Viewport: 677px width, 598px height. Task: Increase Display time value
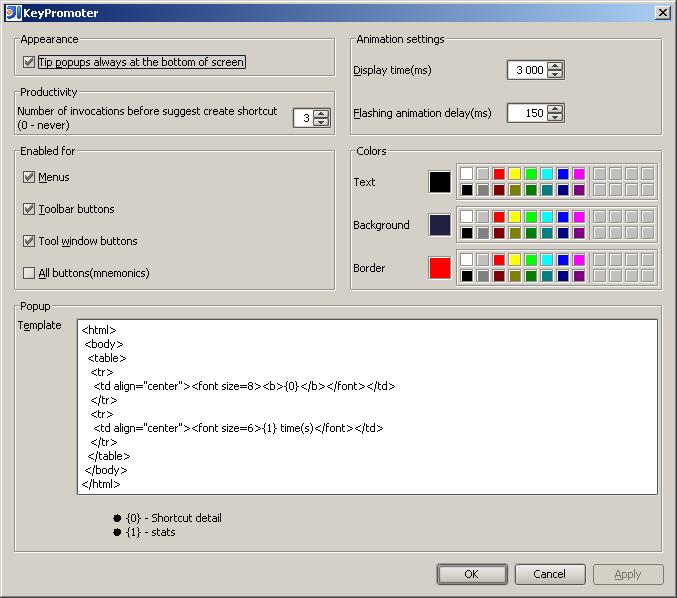(x=555, y=66)
